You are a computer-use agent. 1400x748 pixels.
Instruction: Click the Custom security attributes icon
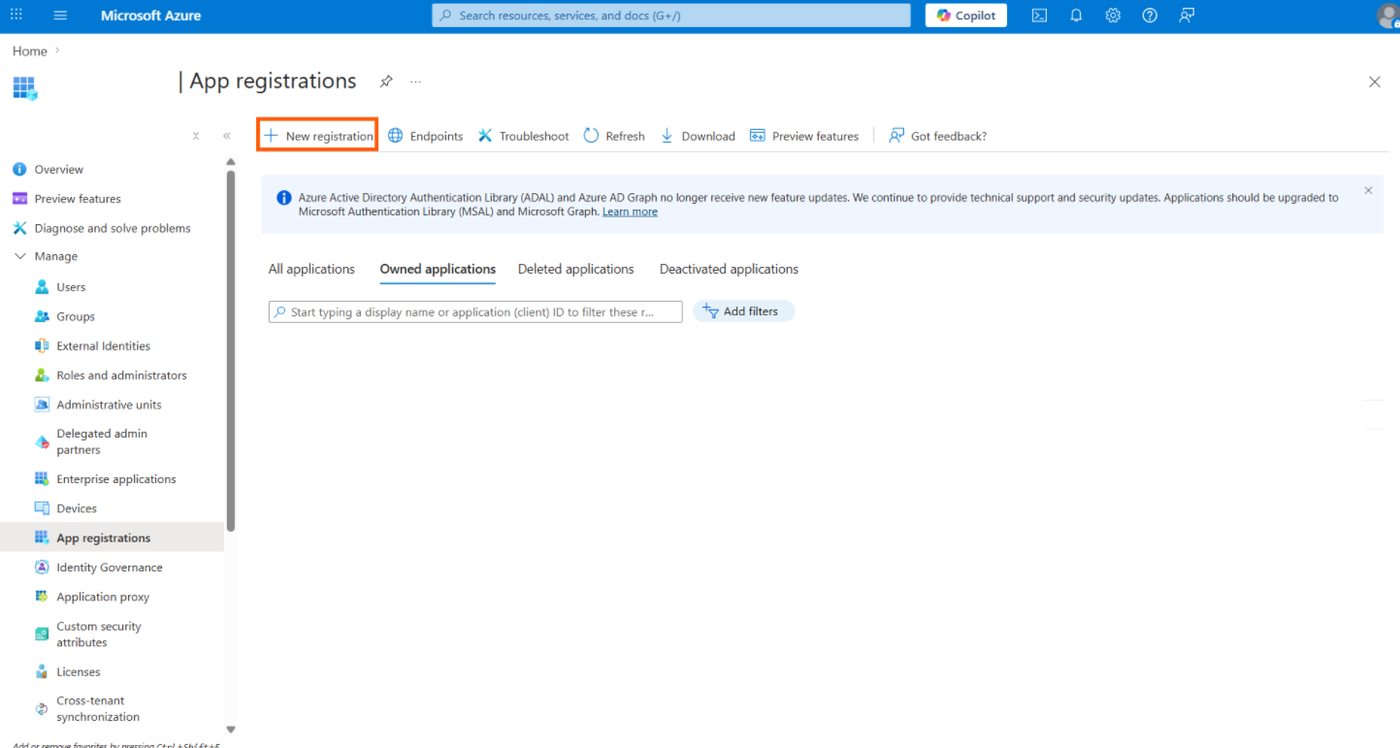(42, 634)
